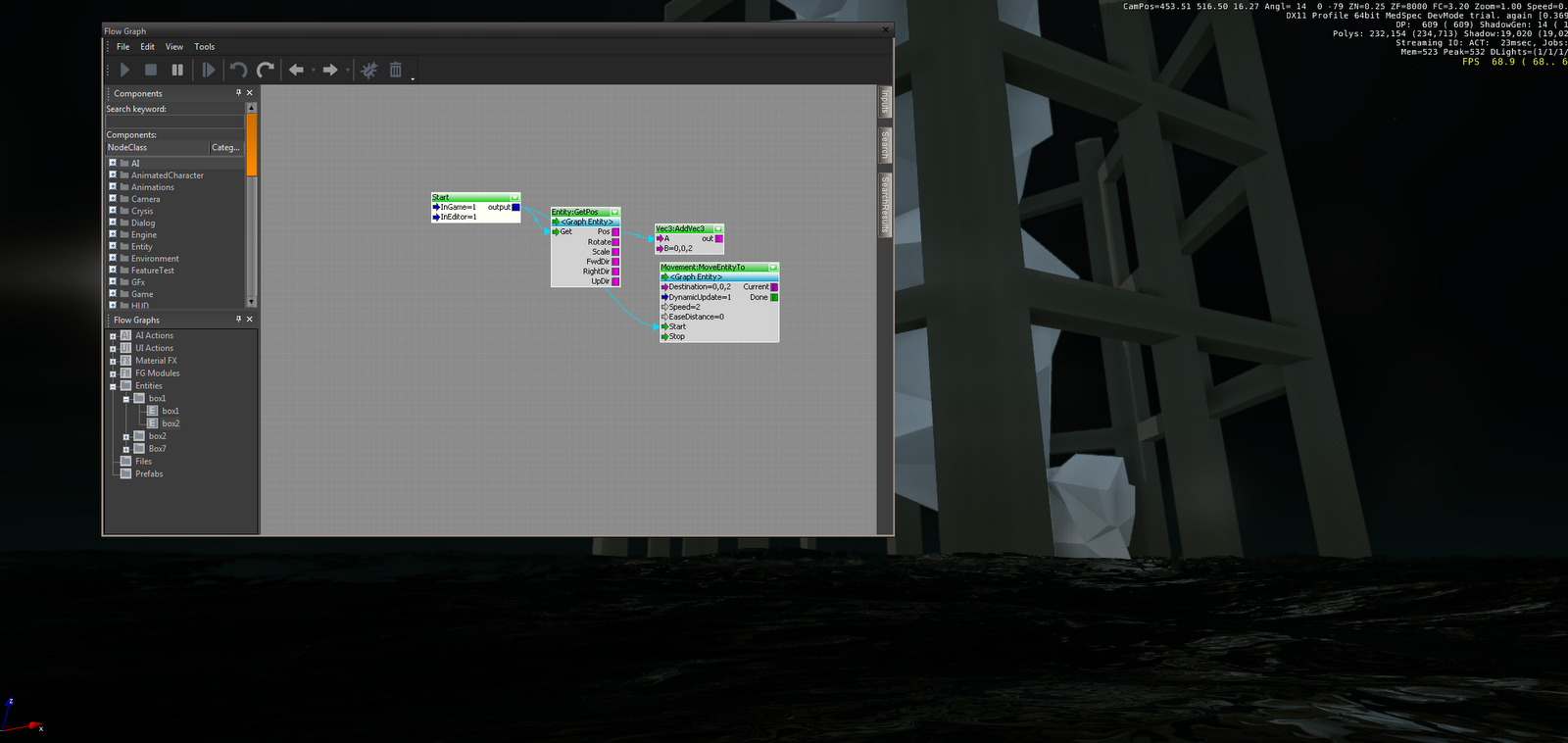Click the Components scrollbar down arrow
Screen dimensions: 1568x743
(x=252, y=302)
